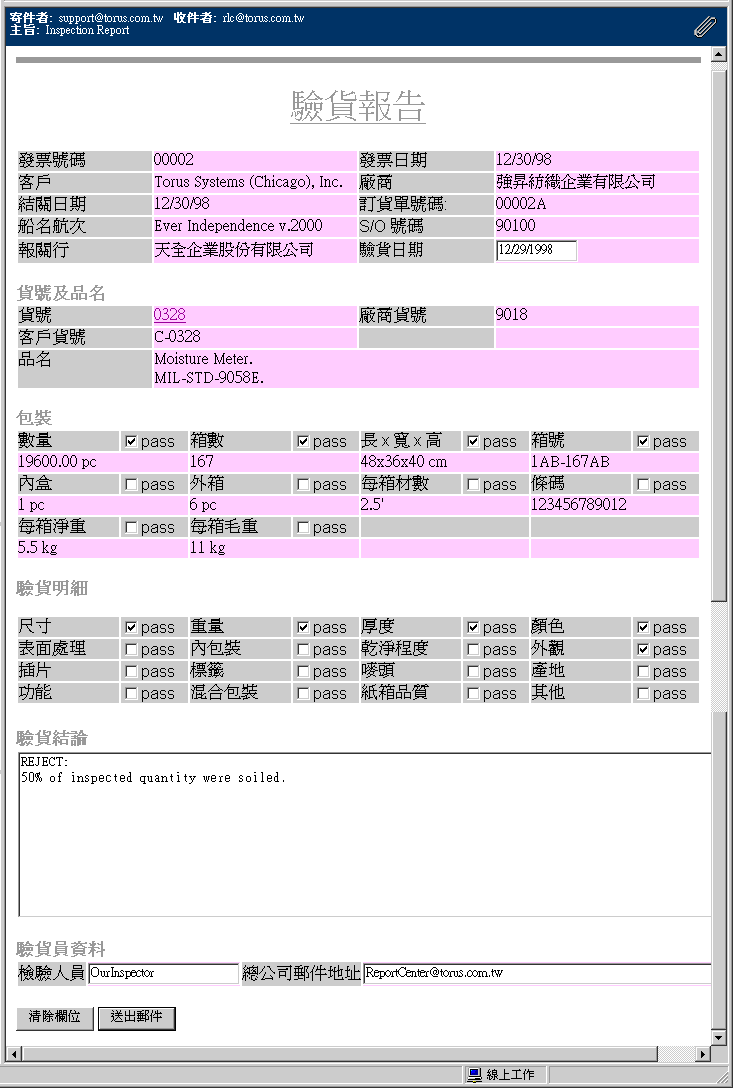The image size is (733, 1088).
Task: Check the 插片 pass checkbox
Action: [130, 672]
